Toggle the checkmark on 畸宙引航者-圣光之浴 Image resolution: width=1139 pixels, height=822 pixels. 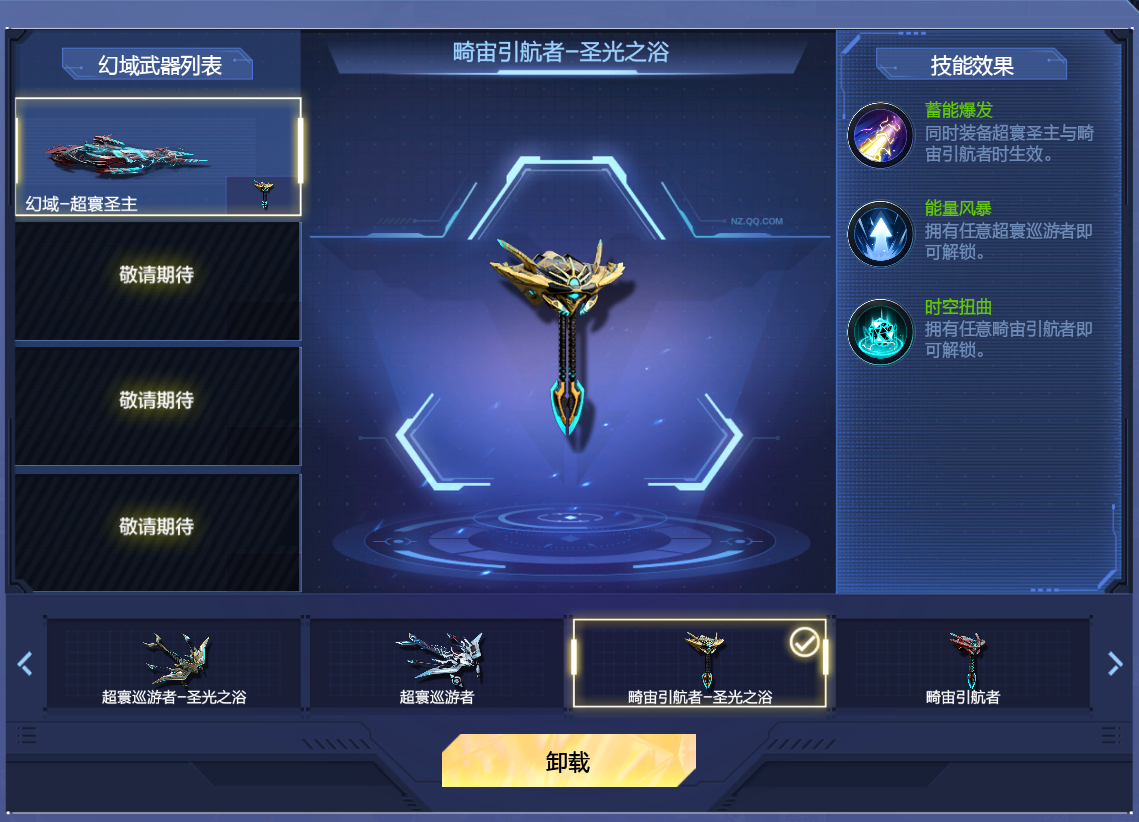pyautogui.click(x=804, y=642)
